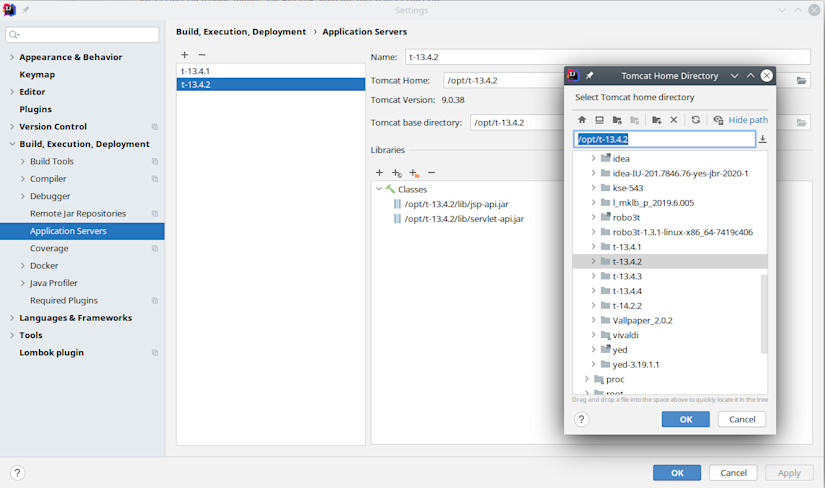
Task: Expand the t-13.4.3 folder in tree
Action: [x=593, y=276]
